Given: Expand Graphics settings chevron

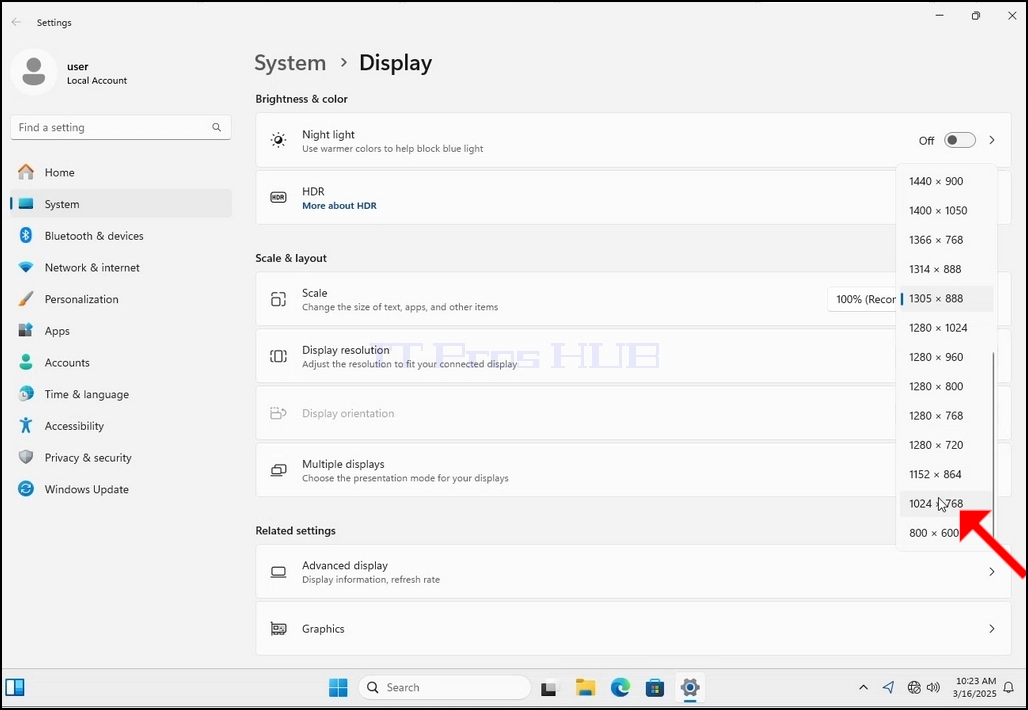Looking at the screenshot, I should pyautogui.click(x=992, y=629).
